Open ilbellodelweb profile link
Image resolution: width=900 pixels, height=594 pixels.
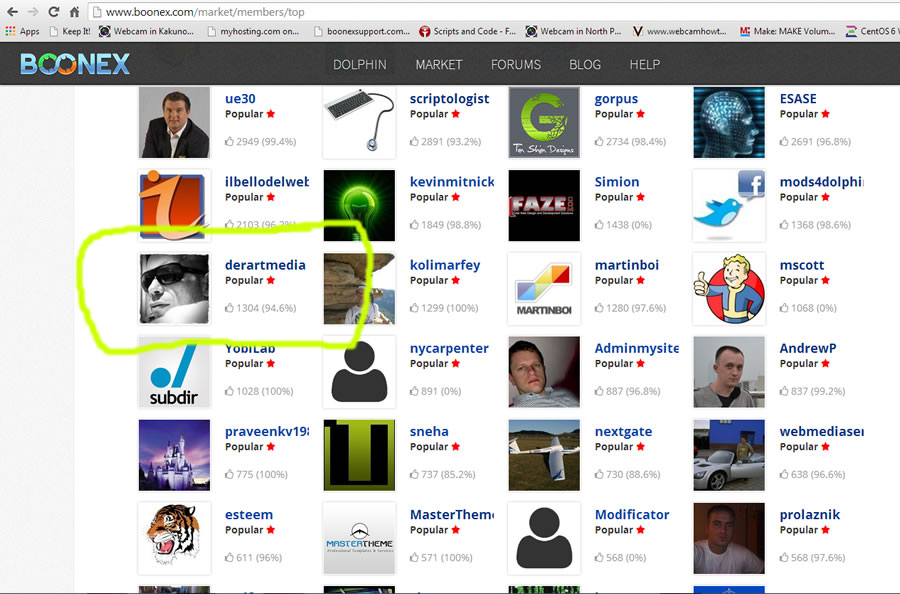pyautogui.click(x=267, y=182)
